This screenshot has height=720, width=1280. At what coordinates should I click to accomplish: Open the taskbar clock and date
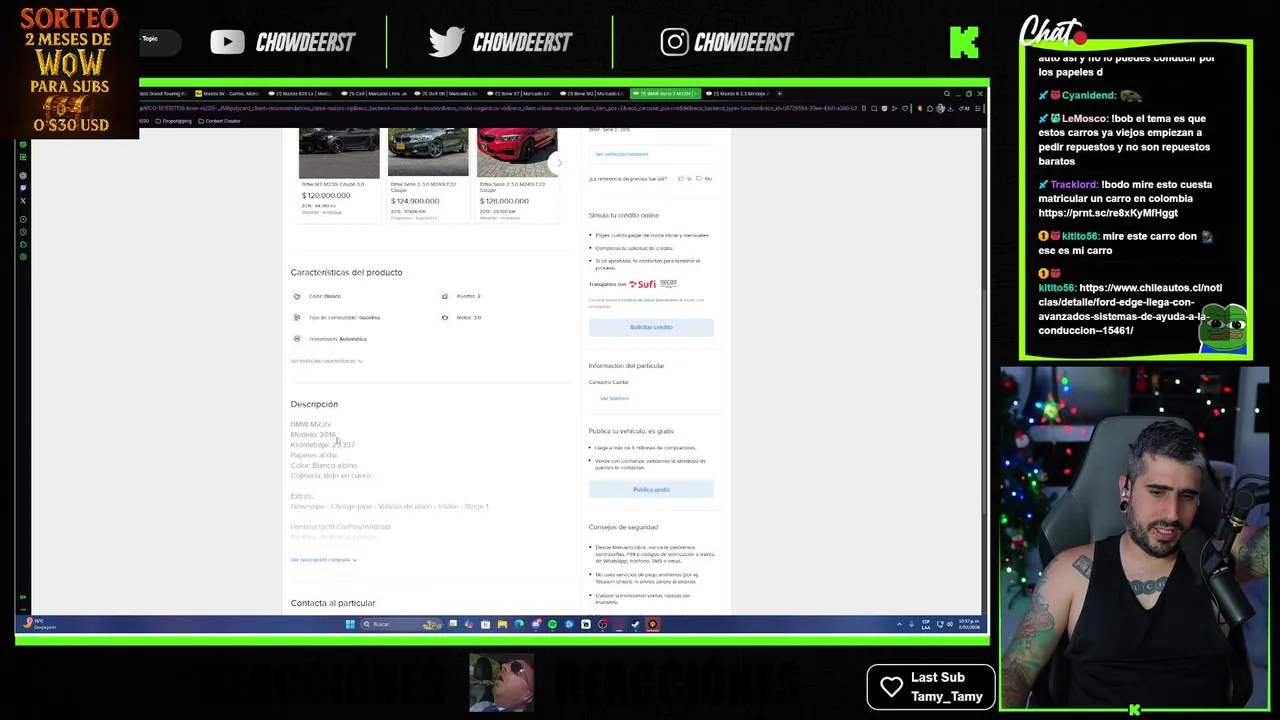(x=969, y=624)
